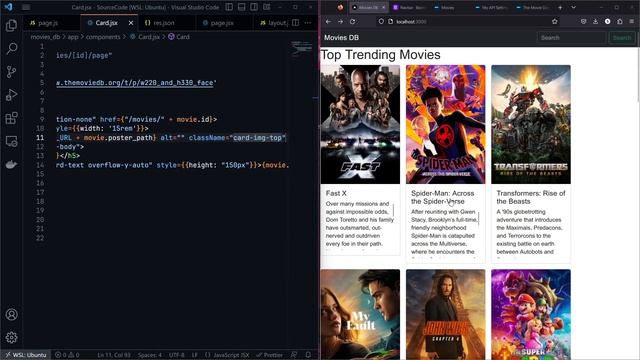Open the VS Code hamburger application menu
Viewport: 640px width, 360px height.
coord(26,7)
